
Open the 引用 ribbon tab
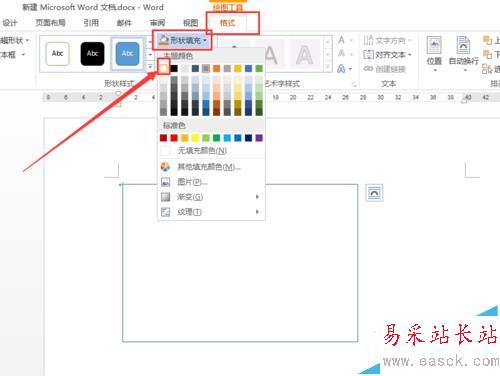pos(91,23)
